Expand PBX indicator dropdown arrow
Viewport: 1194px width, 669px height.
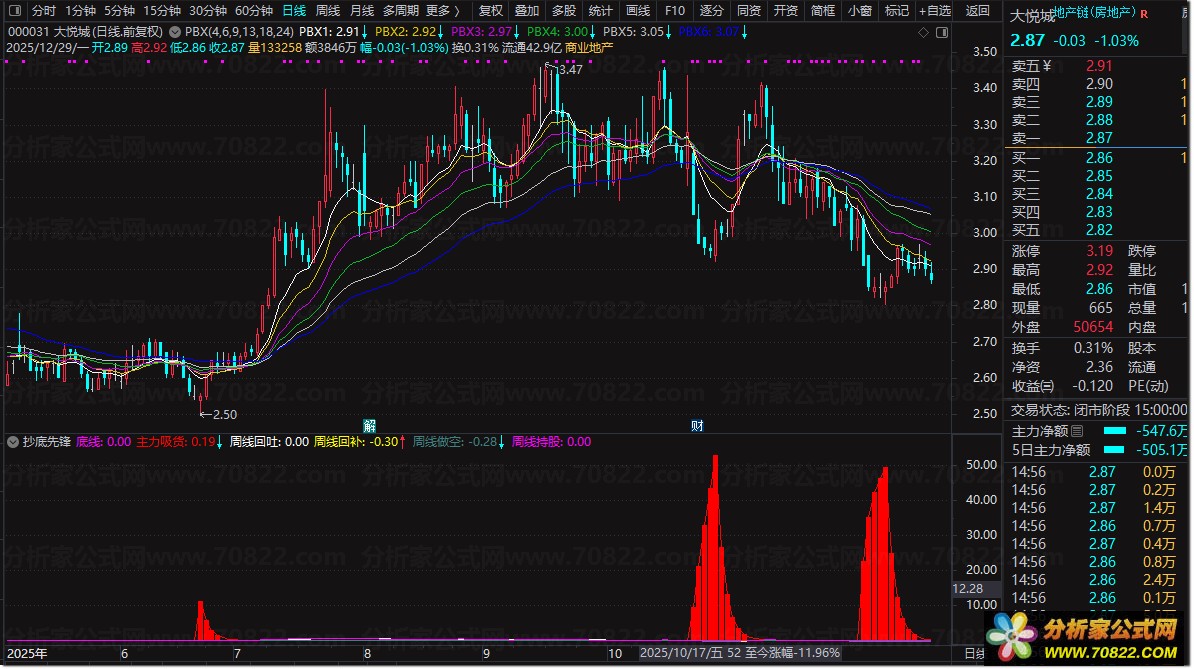pyautogui.click(x=175, y=32)
